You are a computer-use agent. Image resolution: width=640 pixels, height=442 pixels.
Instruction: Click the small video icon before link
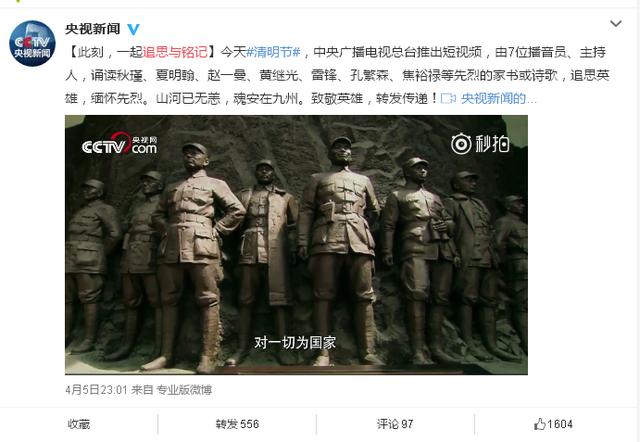click(448, 98)
